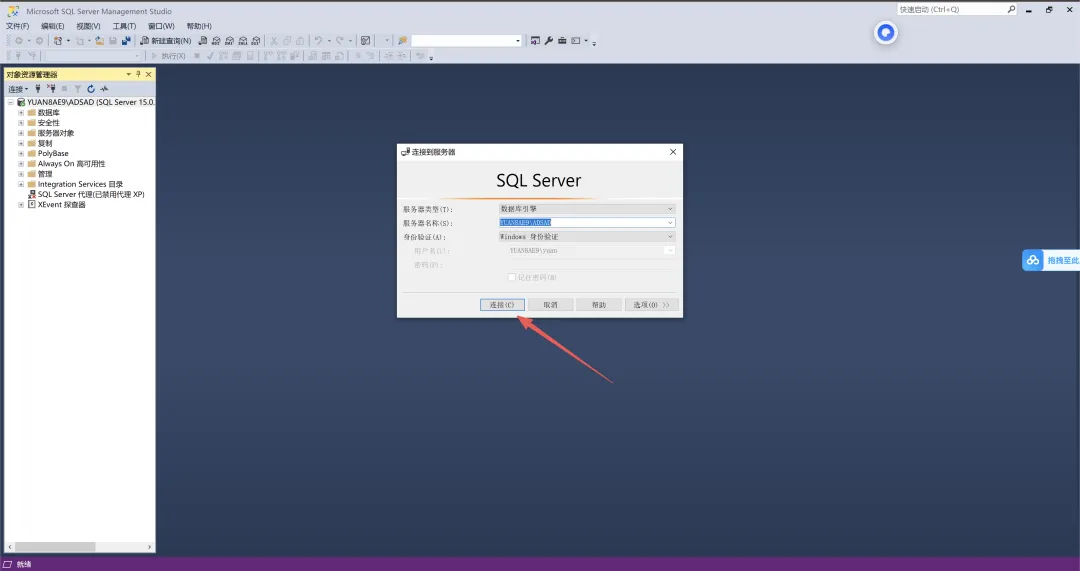Select the 复制 replication folder
Viewport: 1080px width, 571px height.
[x=45, y=143]
